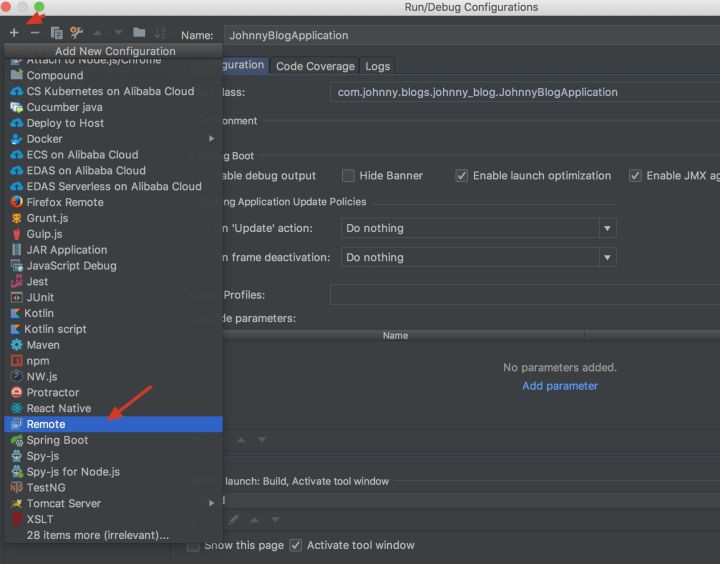
Task: Choose XSLT configuration type
Action: point(113,519)
